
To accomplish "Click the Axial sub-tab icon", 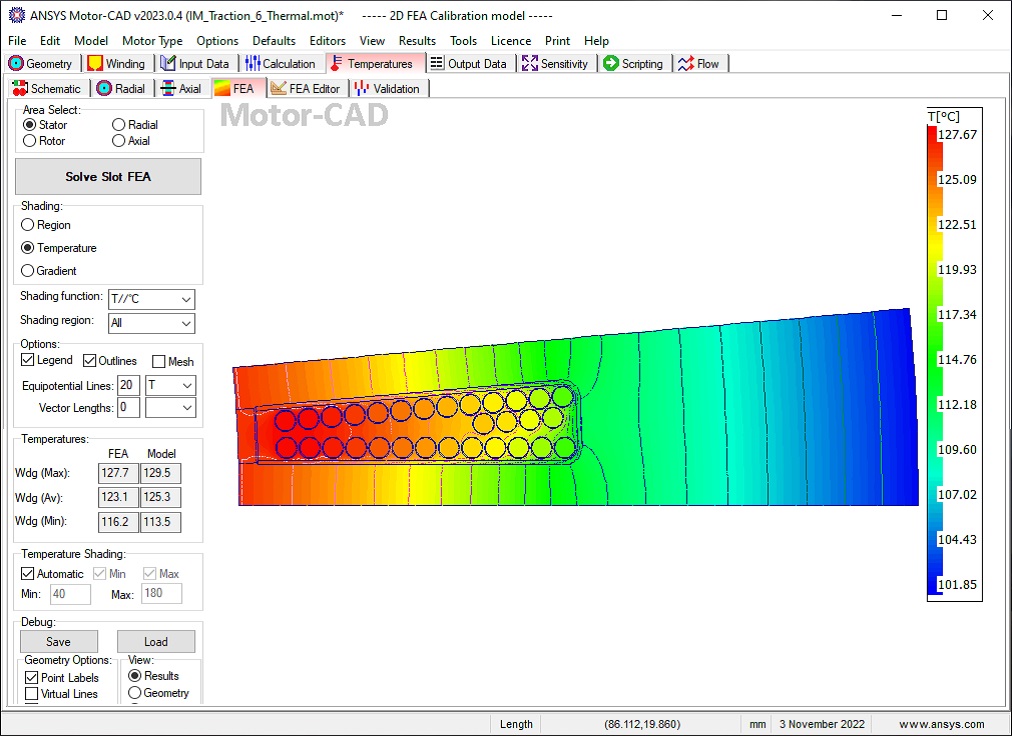I will point(168,88).
